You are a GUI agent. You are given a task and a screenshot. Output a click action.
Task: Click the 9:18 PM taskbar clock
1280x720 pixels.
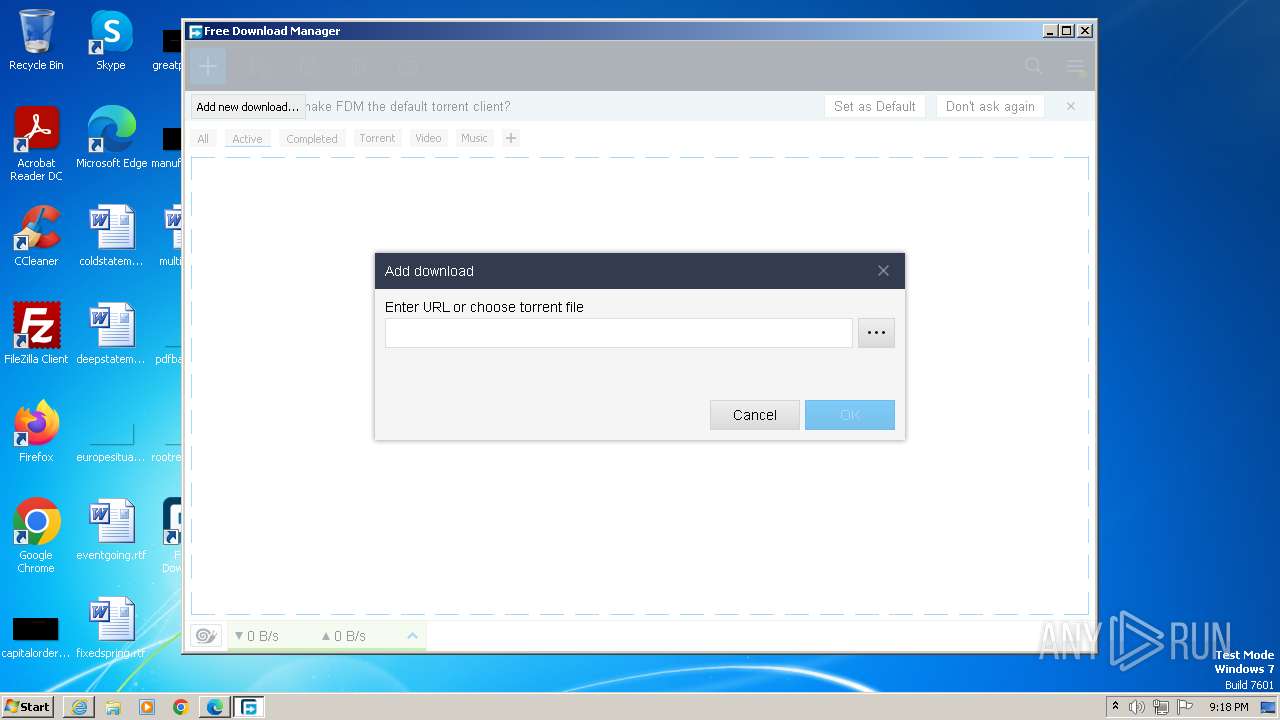pos(1228,707)
